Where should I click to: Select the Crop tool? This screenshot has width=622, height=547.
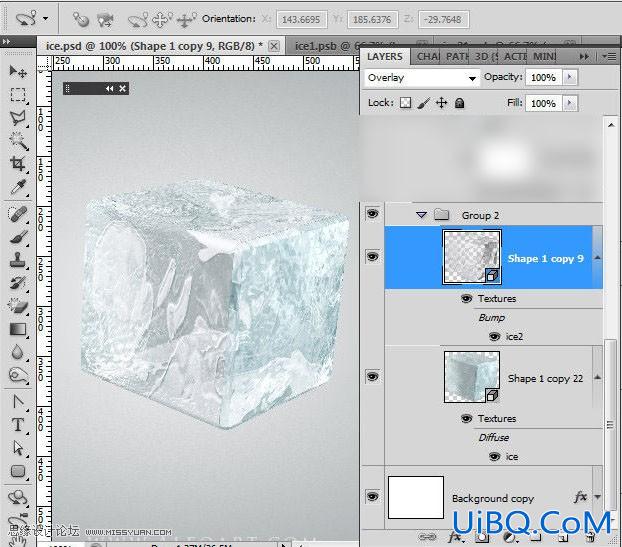coord(18,163)
